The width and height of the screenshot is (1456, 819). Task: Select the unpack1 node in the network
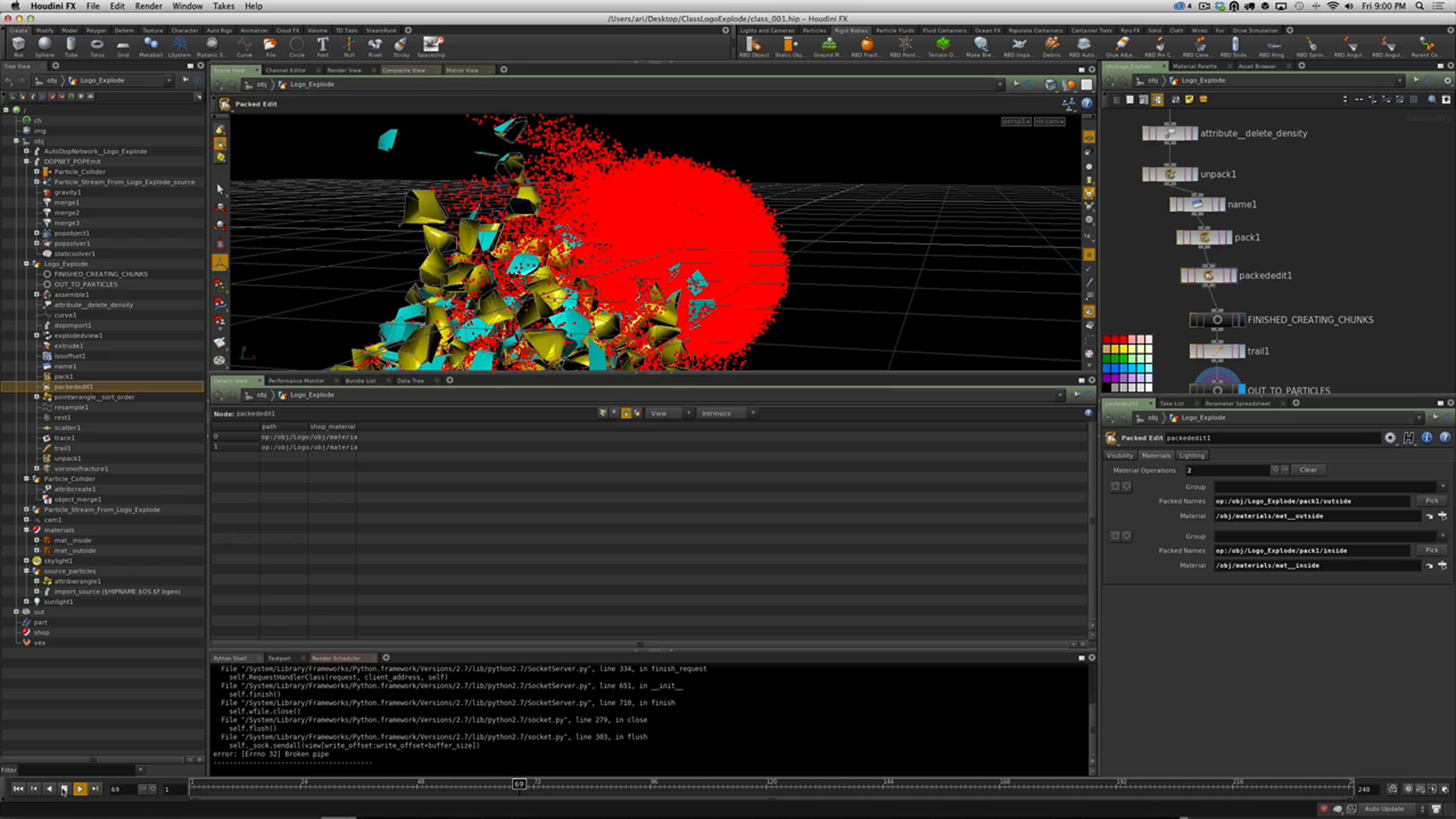pos(1170,174)
